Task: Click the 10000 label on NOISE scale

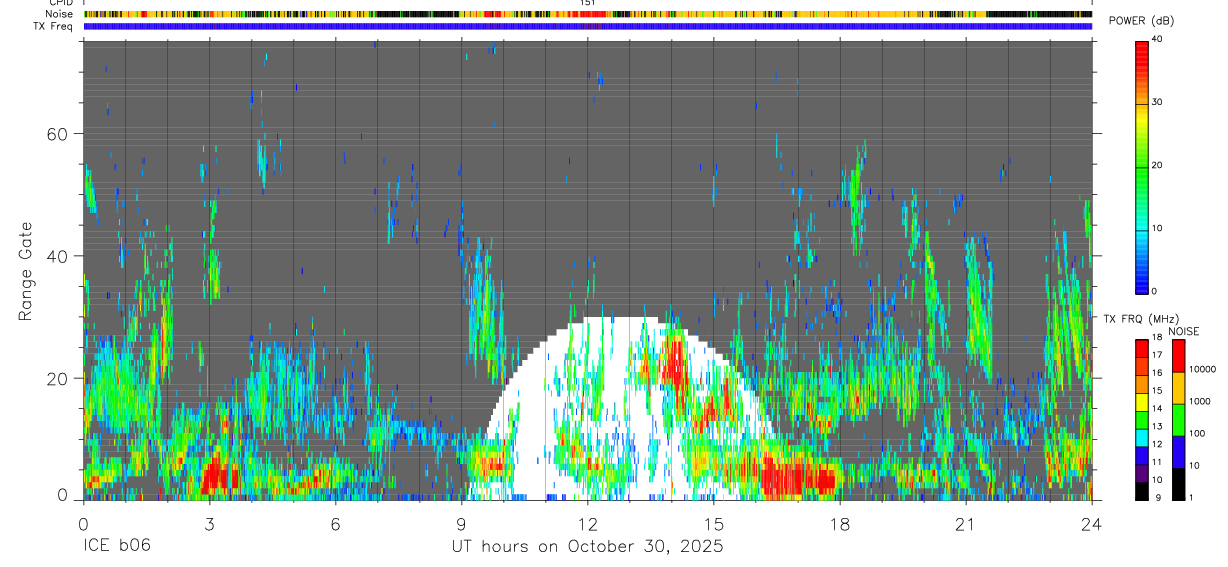Action: click(1202, 369)
